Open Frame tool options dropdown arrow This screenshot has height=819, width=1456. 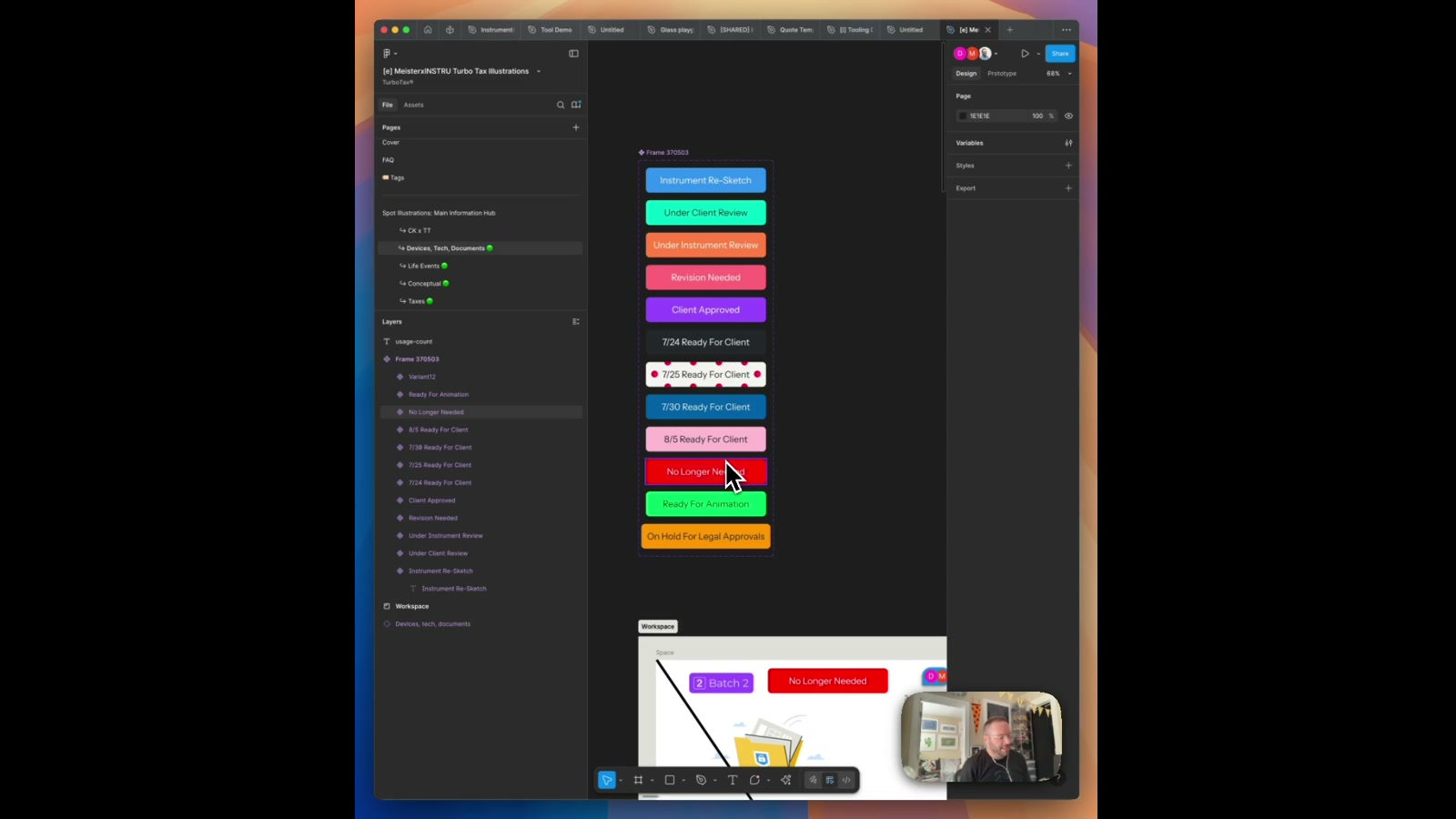(x=652, y=780)
